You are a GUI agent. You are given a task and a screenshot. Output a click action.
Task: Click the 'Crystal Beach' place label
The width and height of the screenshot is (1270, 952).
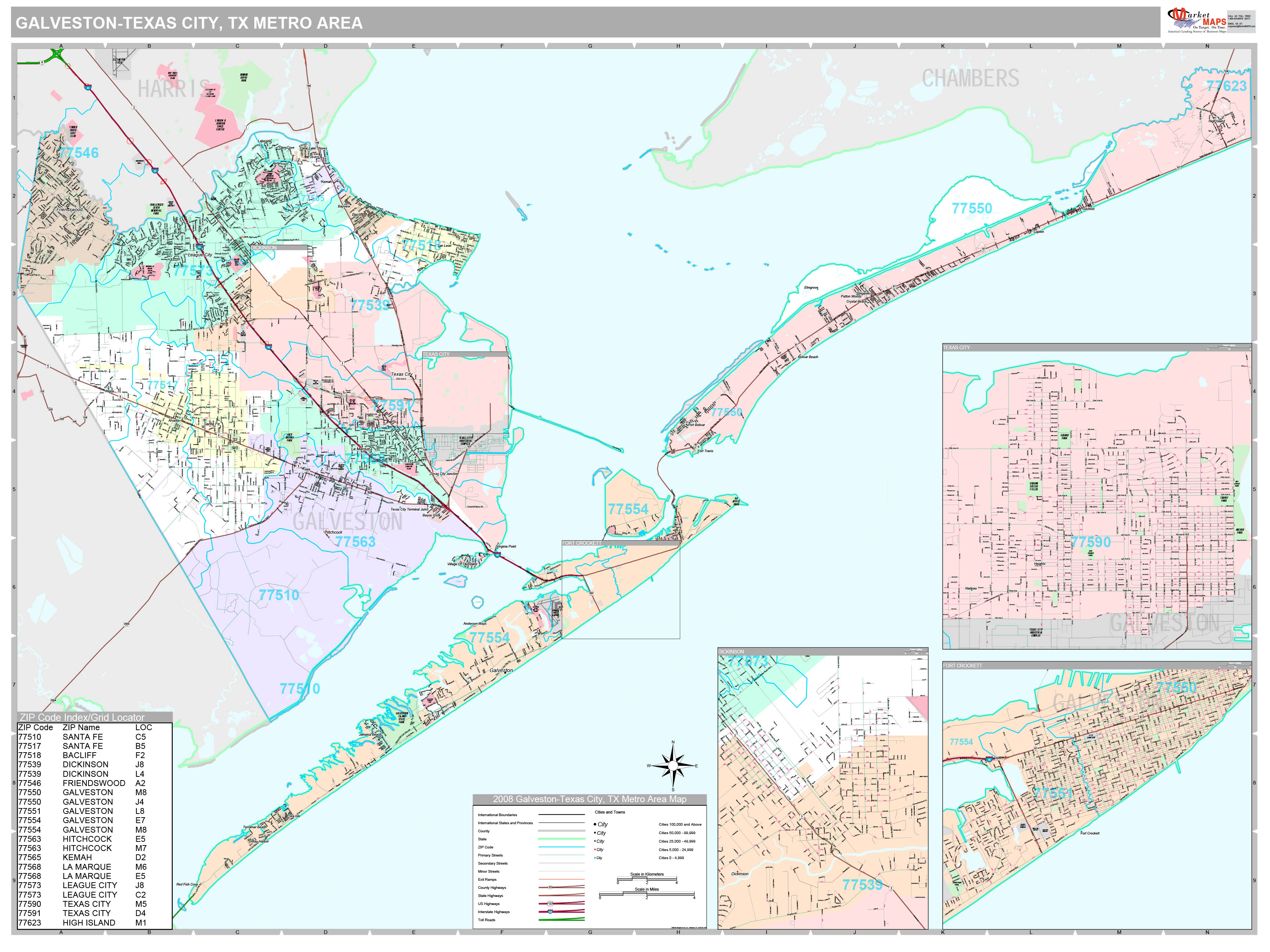(x=857, y=301)
